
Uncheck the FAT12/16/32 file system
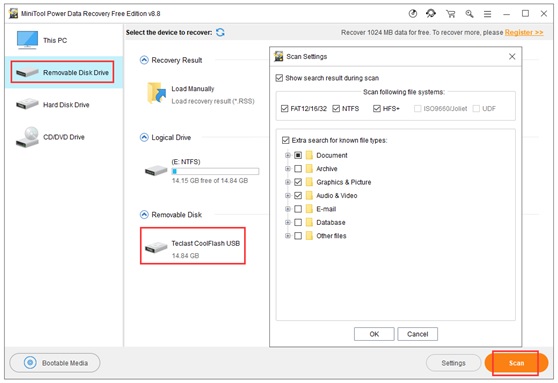click(284, 109)
